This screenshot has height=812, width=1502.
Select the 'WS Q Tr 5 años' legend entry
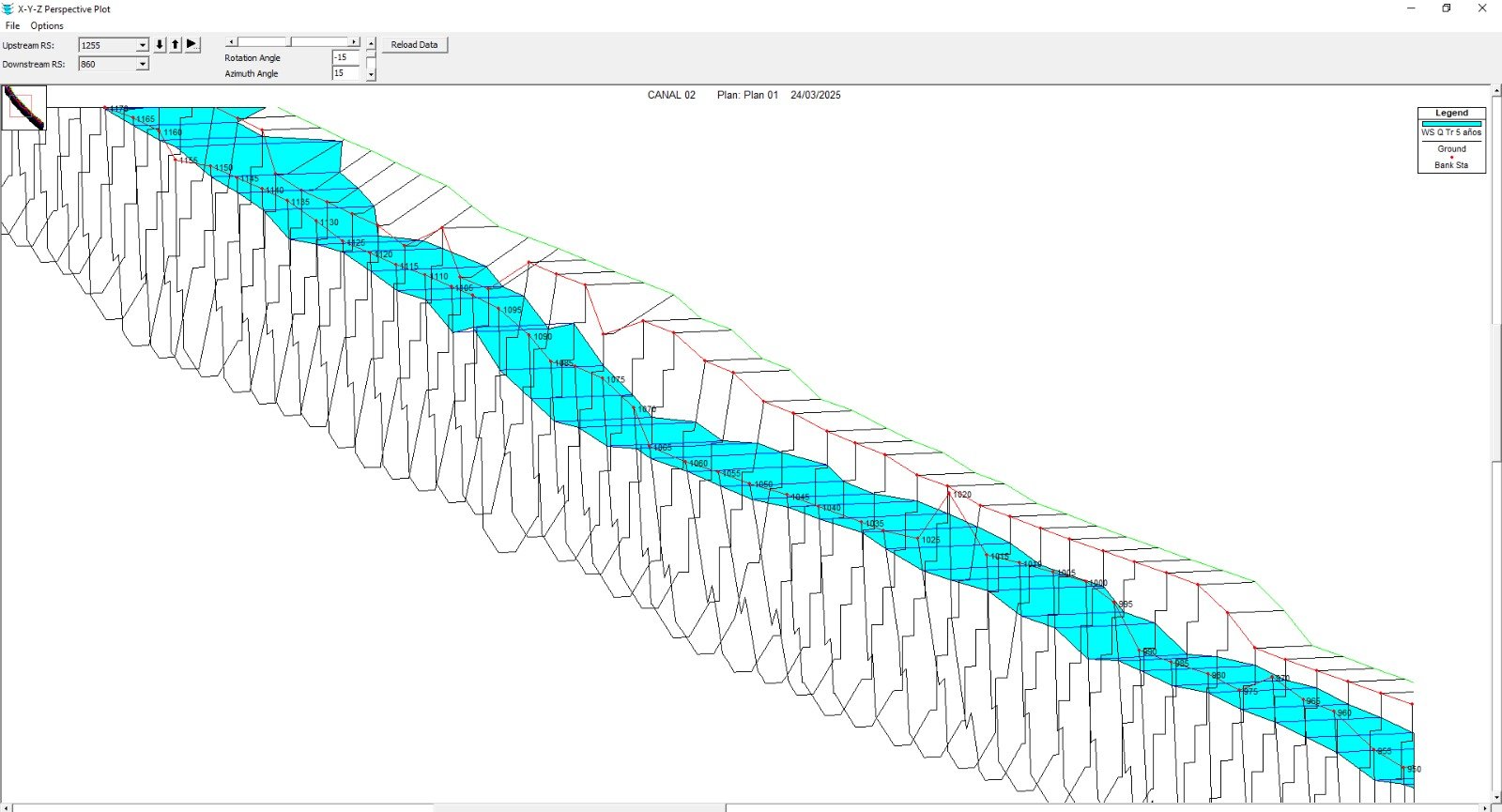coord(1451,132)
